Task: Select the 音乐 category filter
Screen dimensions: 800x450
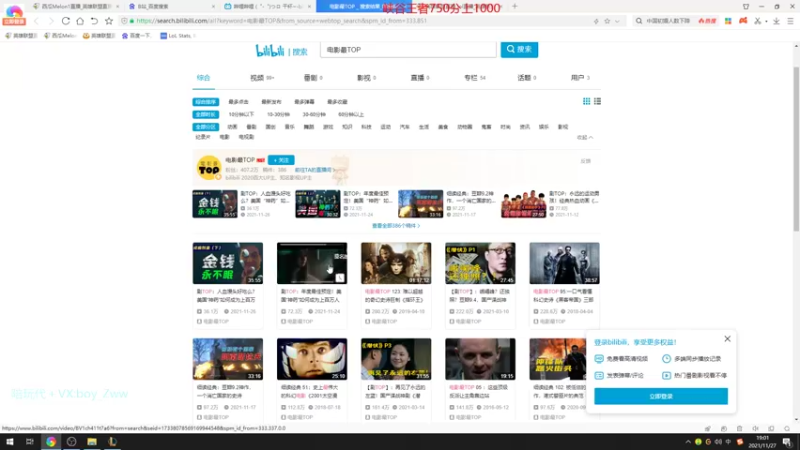Action: [x=290, y=127]
